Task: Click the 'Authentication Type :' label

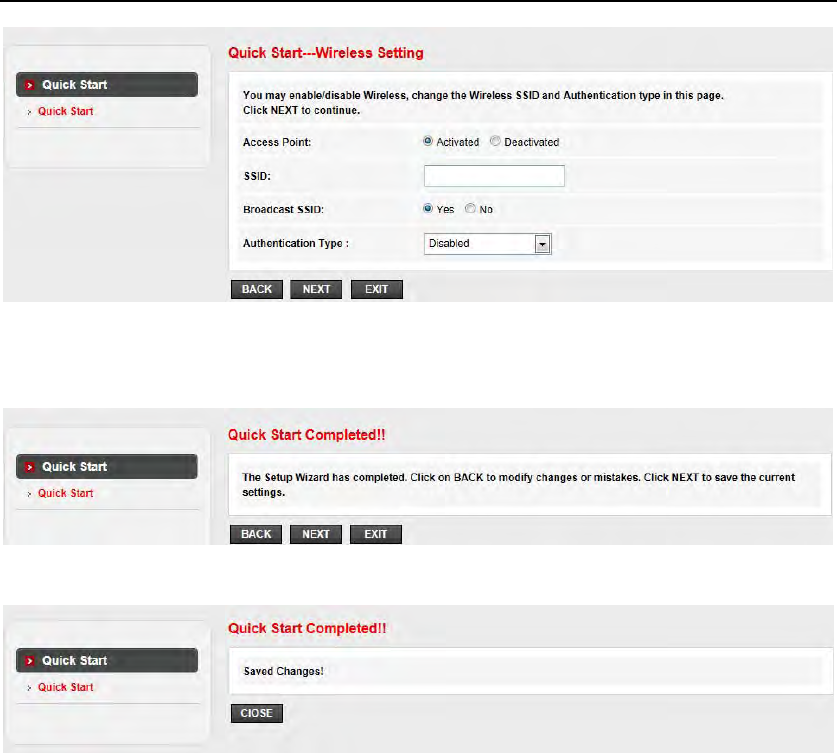Action: point(296,243)
